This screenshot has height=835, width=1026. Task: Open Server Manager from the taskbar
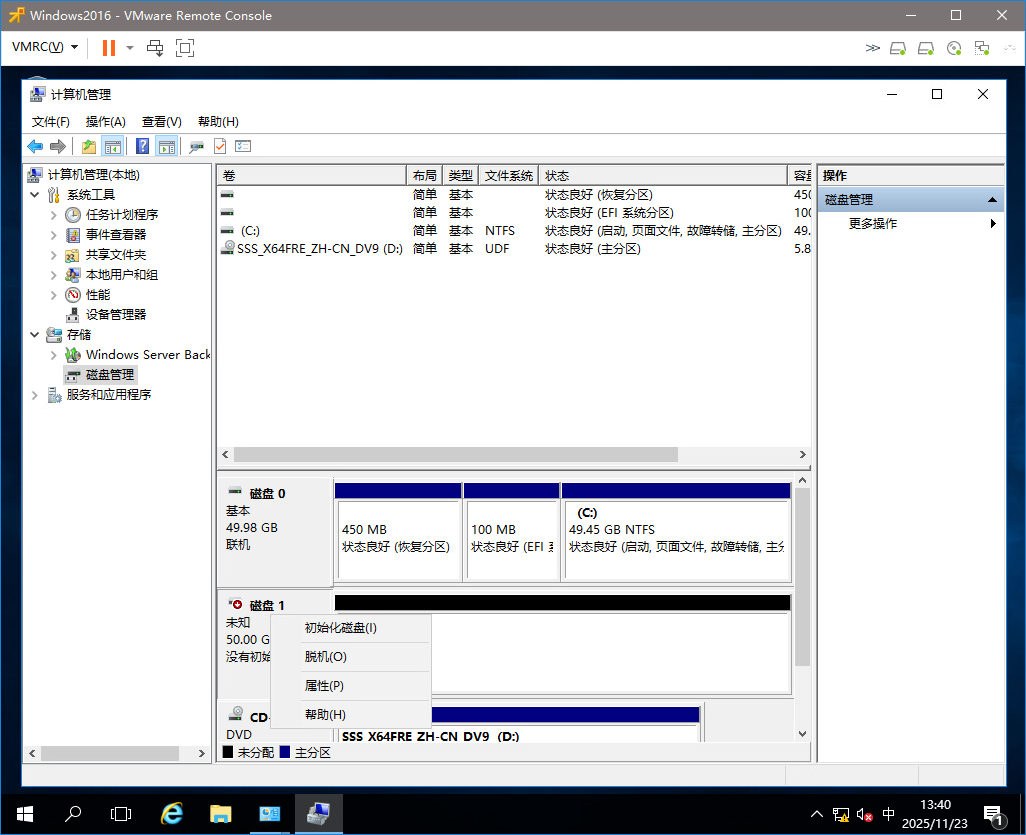pos(270,814)
